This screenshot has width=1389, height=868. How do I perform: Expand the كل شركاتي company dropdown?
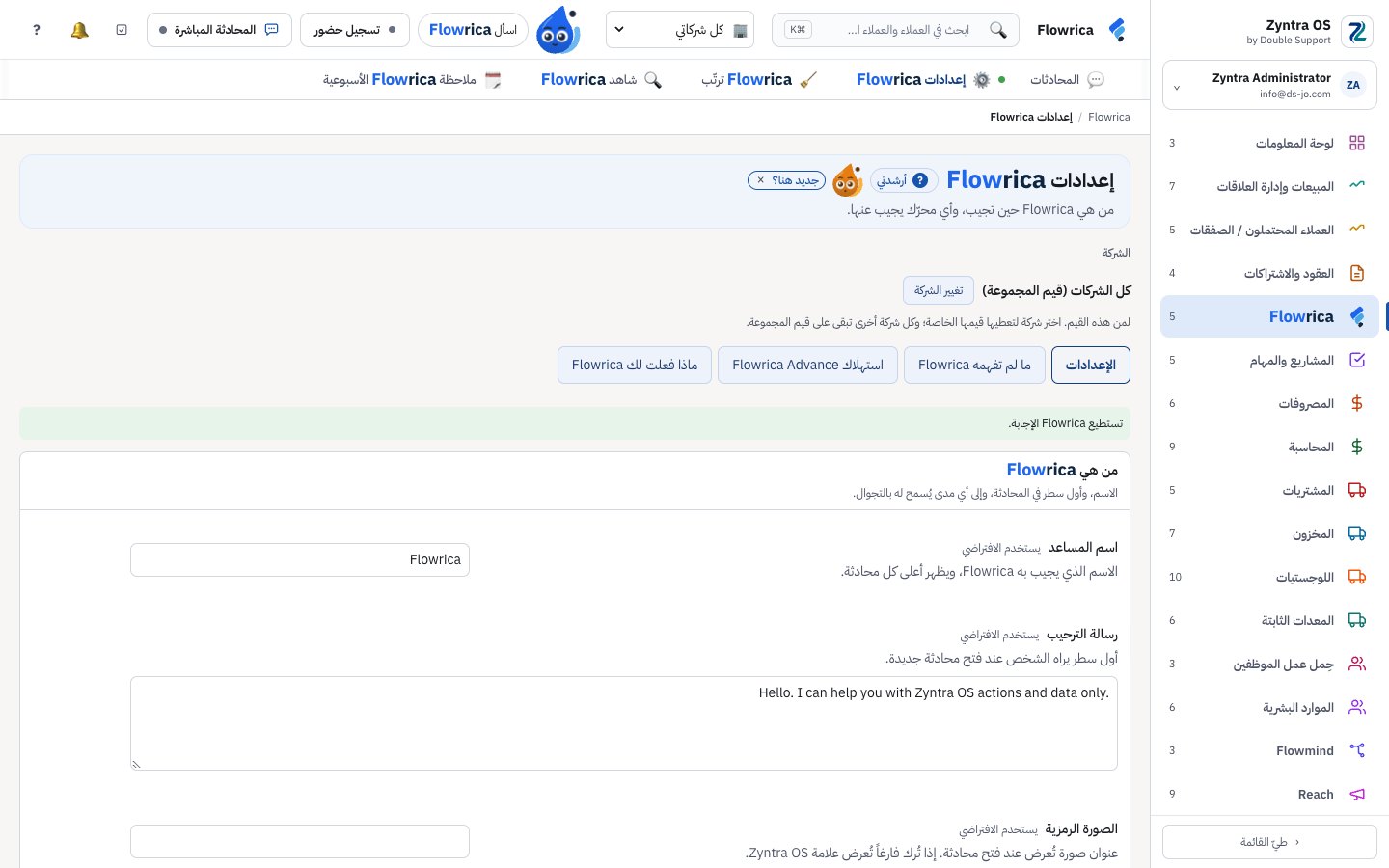(x=680, y=30)
